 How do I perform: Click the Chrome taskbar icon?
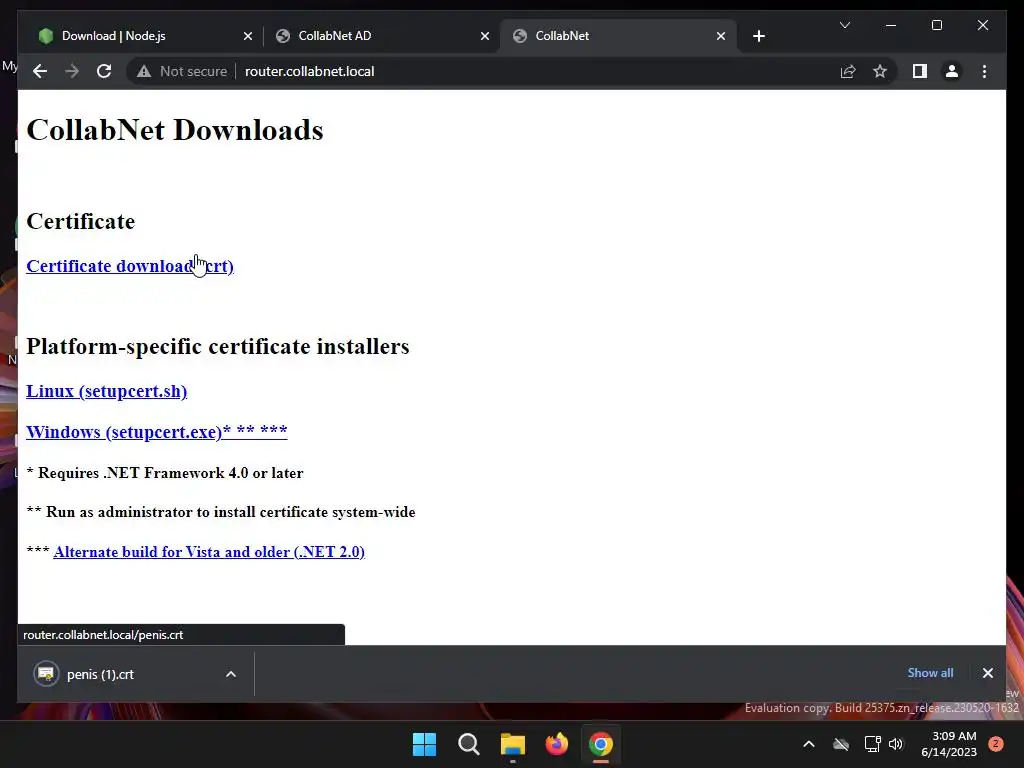coord(601,744)
